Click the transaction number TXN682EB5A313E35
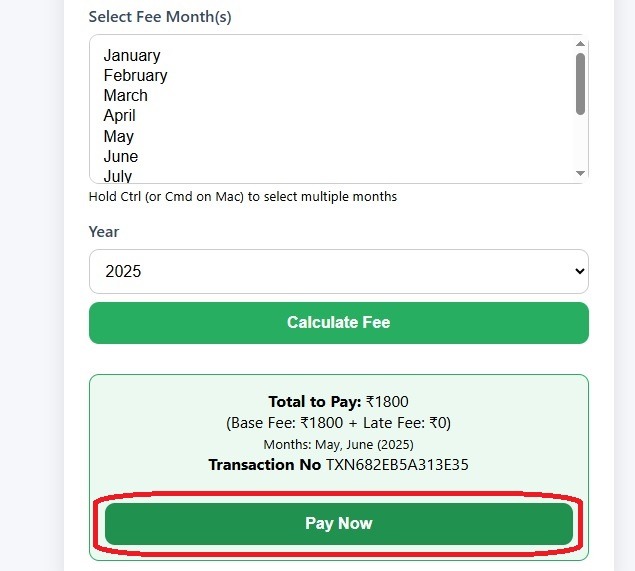The image size is (635, 571). [397, 465]
